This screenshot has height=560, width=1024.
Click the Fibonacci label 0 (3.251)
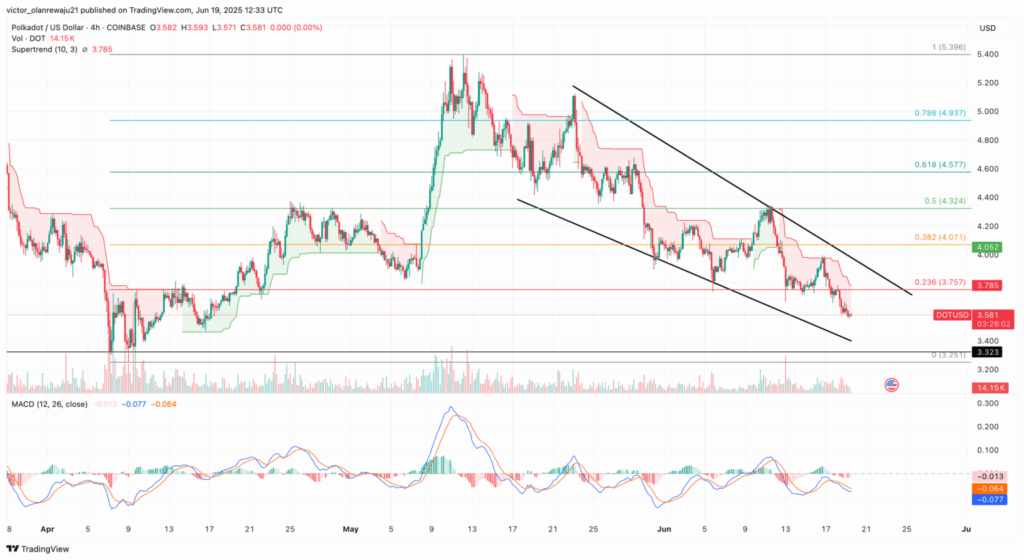coord(948,355)
